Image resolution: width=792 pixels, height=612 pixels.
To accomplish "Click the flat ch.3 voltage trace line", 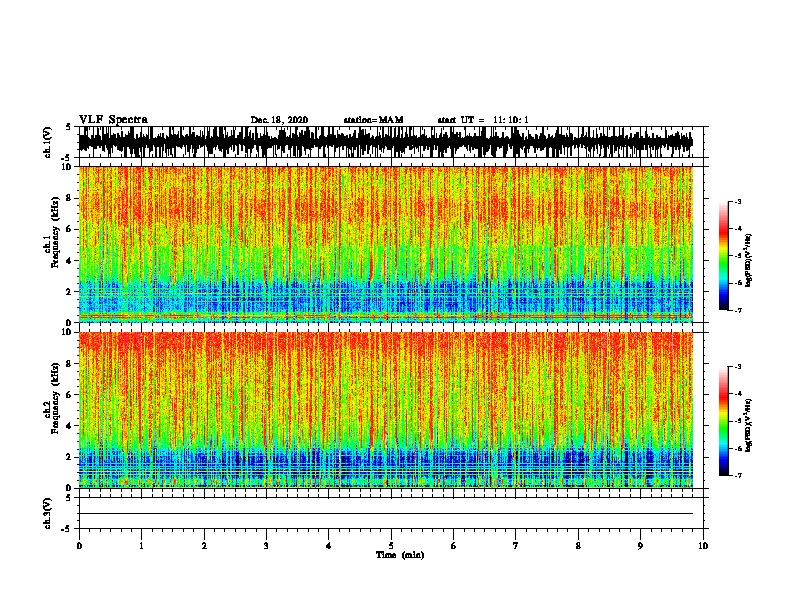I will (386, 514).
